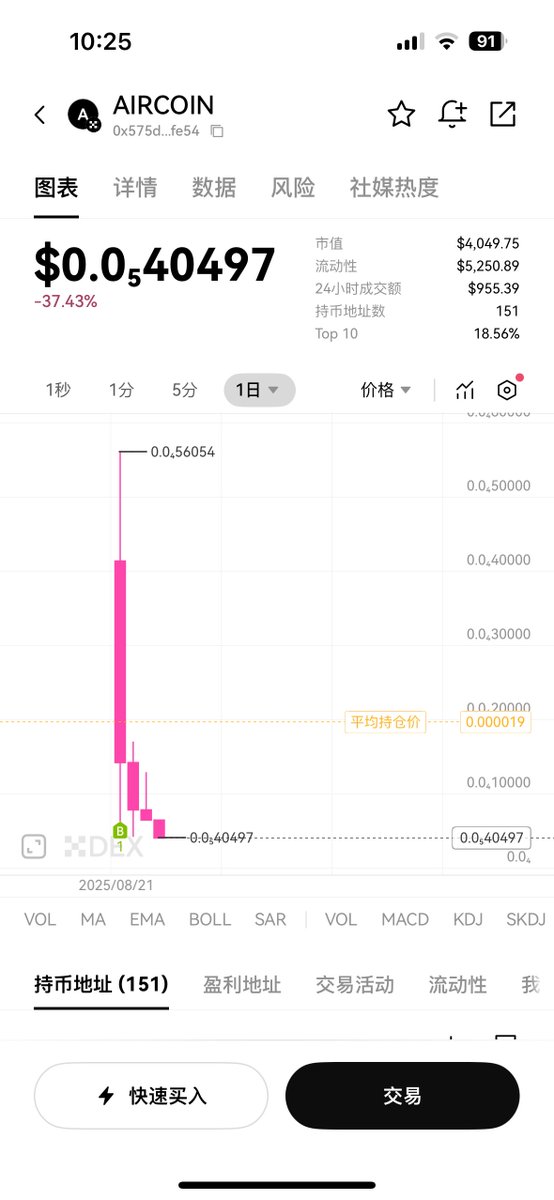
Task: Toggle the EMA indicator
Action: coord(147,919)
